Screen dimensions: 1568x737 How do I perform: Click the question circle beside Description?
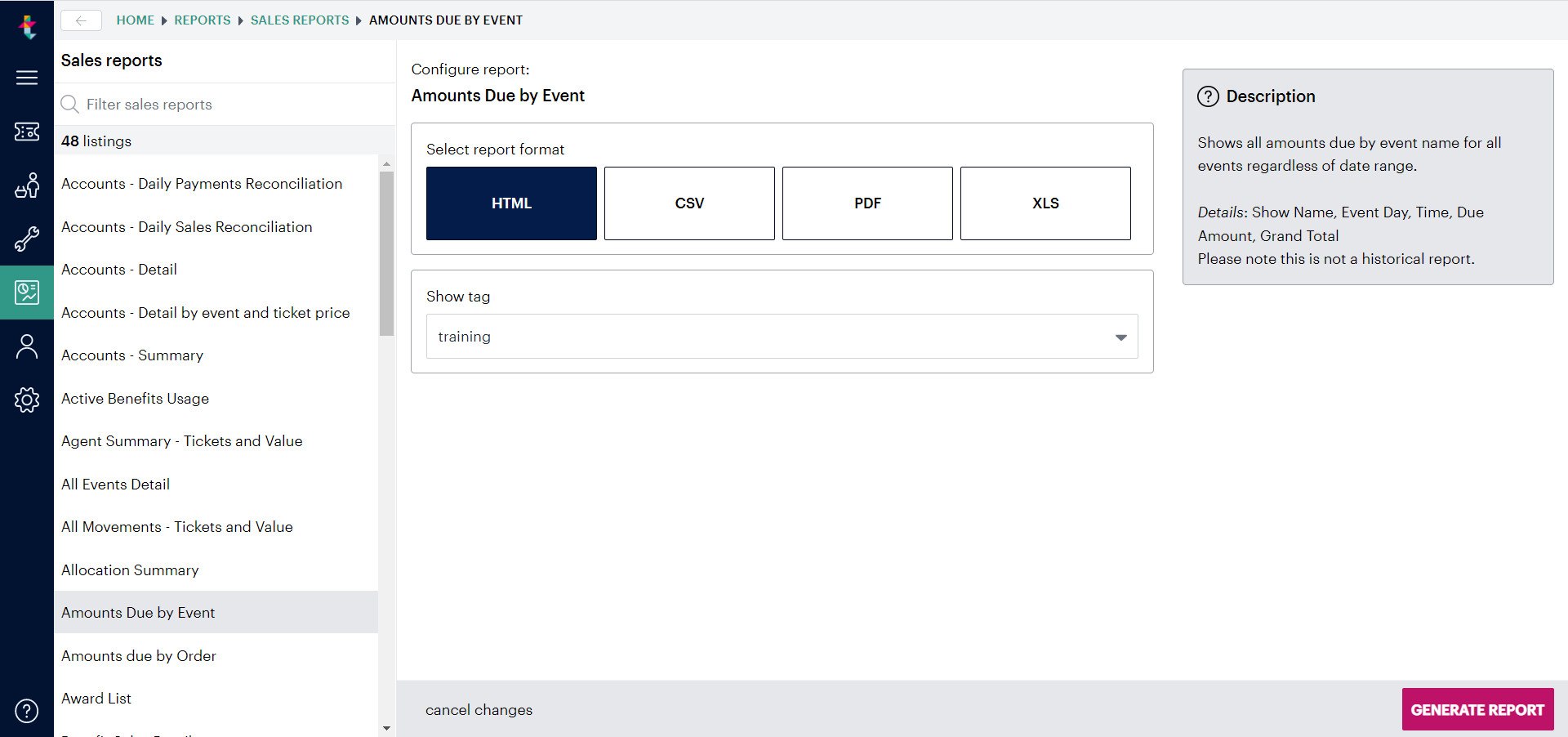tap(1209, 96)
